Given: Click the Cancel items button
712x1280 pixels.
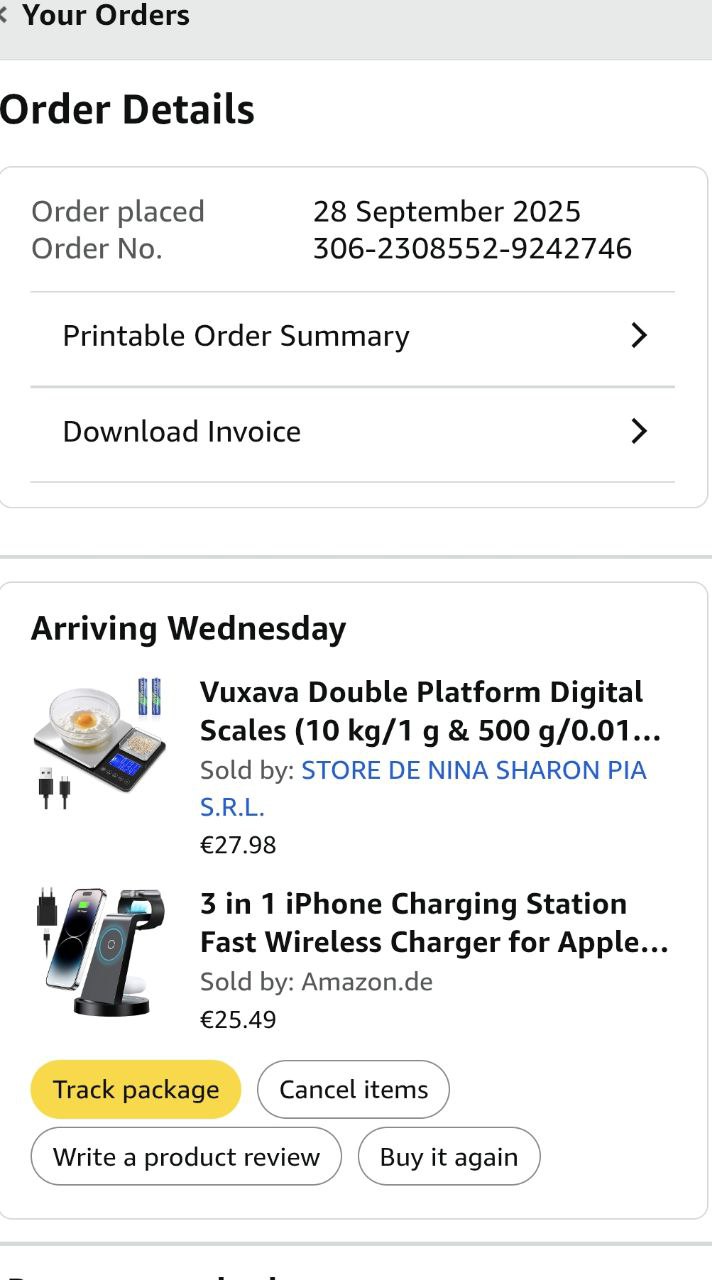Looking at the screenshot, I should click(x=353, y=1090).
